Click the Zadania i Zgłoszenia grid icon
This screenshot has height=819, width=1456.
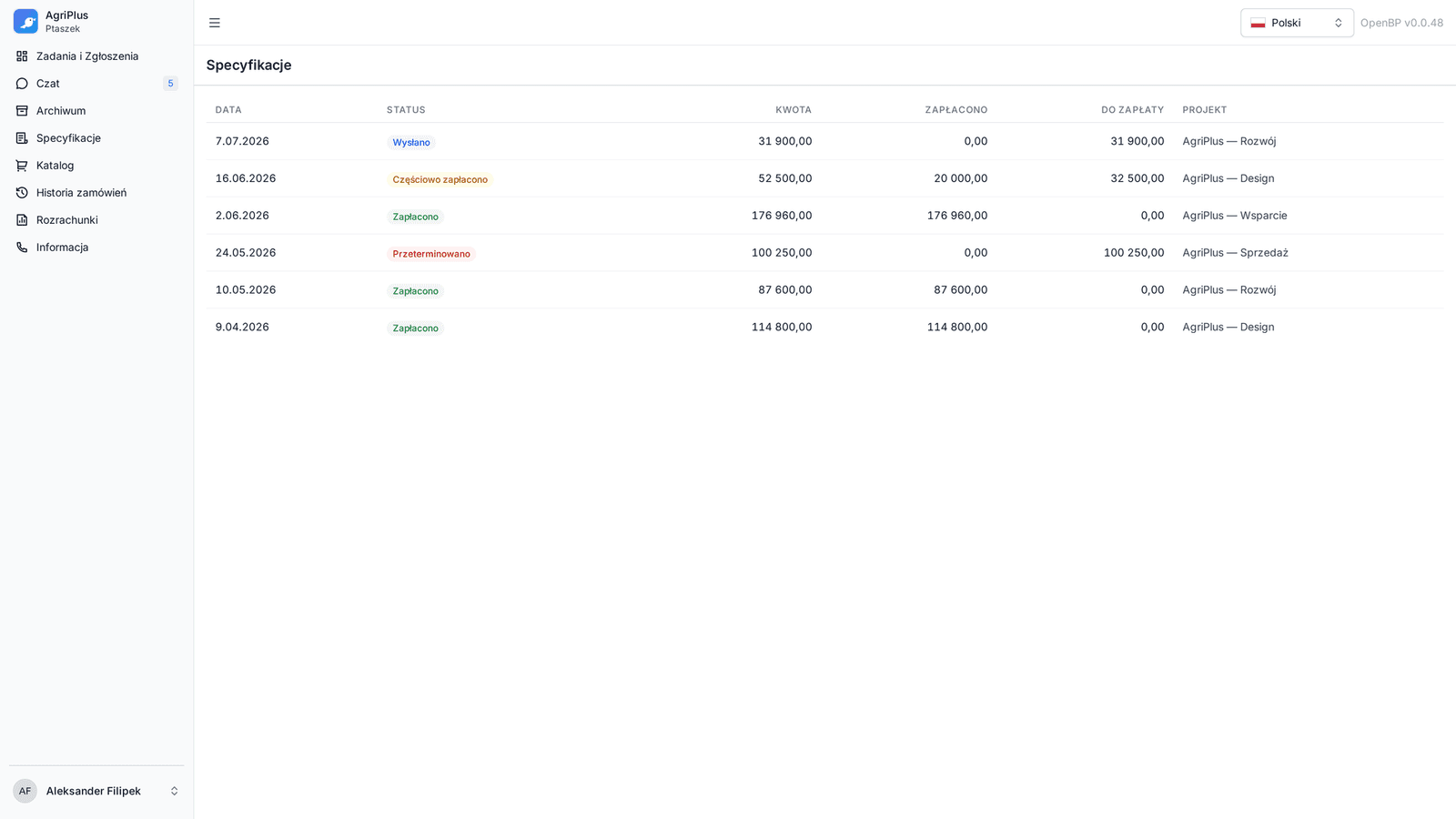pos(22,56)
